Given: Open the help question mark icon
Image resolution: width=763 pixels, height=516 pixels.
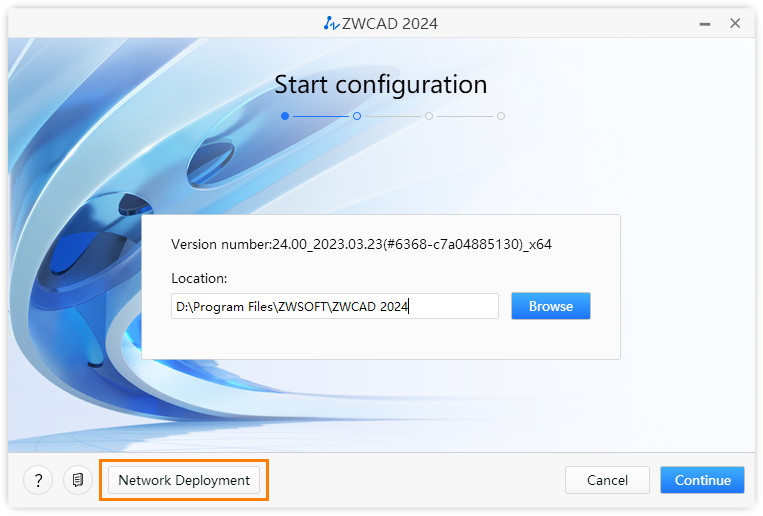Looking at the screenshot, I should click(38, 480).
